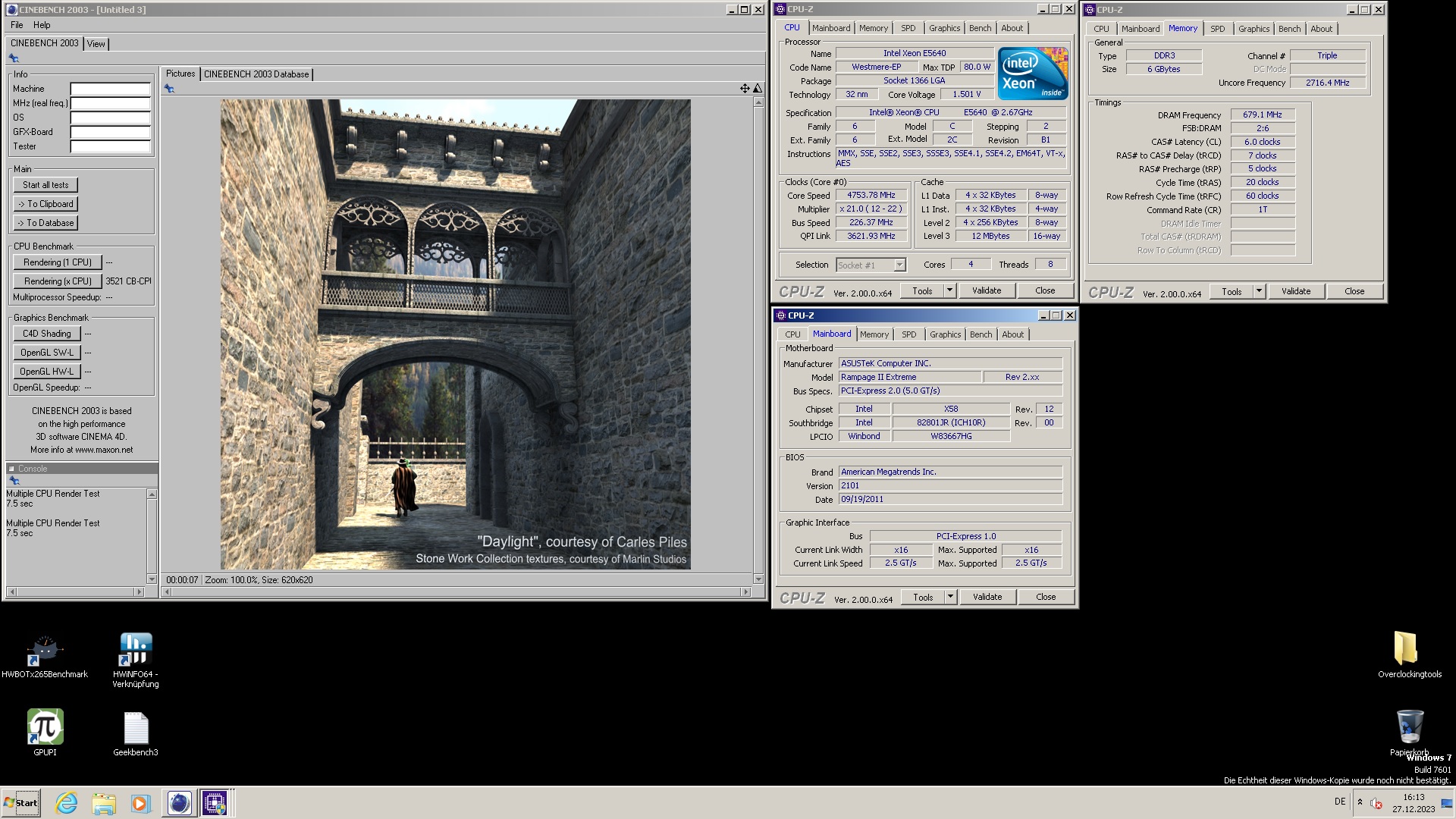Click the move arrows icon above picture
Image resolution: width=1456 pixels, height=819 pixels.
point(745,89)
